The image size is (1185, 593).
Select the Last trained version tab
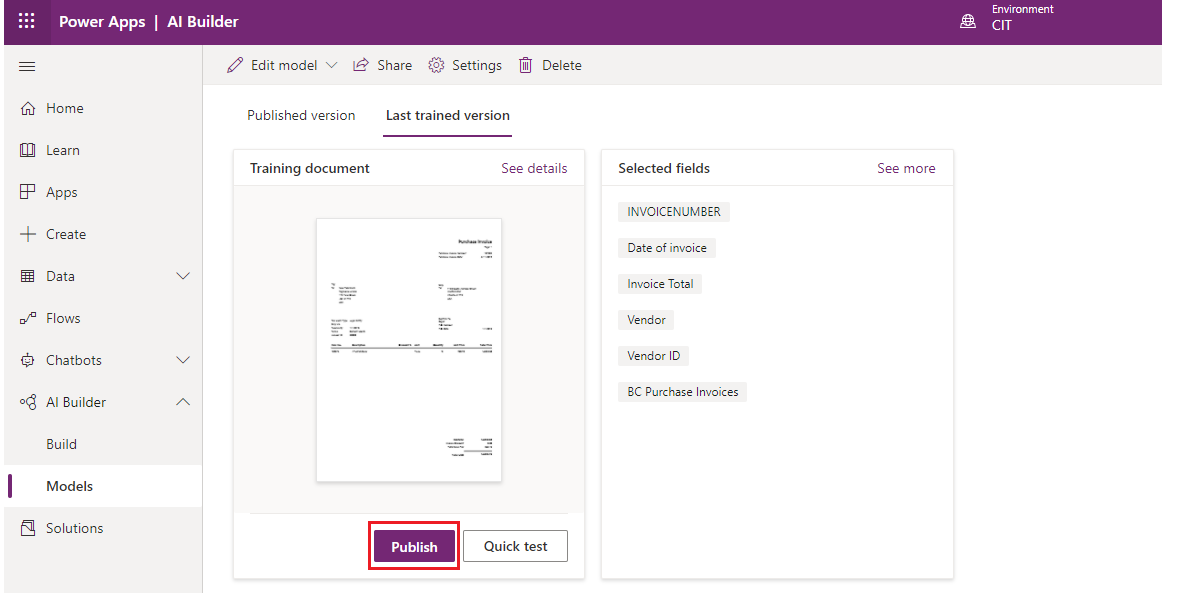point(447,116)
